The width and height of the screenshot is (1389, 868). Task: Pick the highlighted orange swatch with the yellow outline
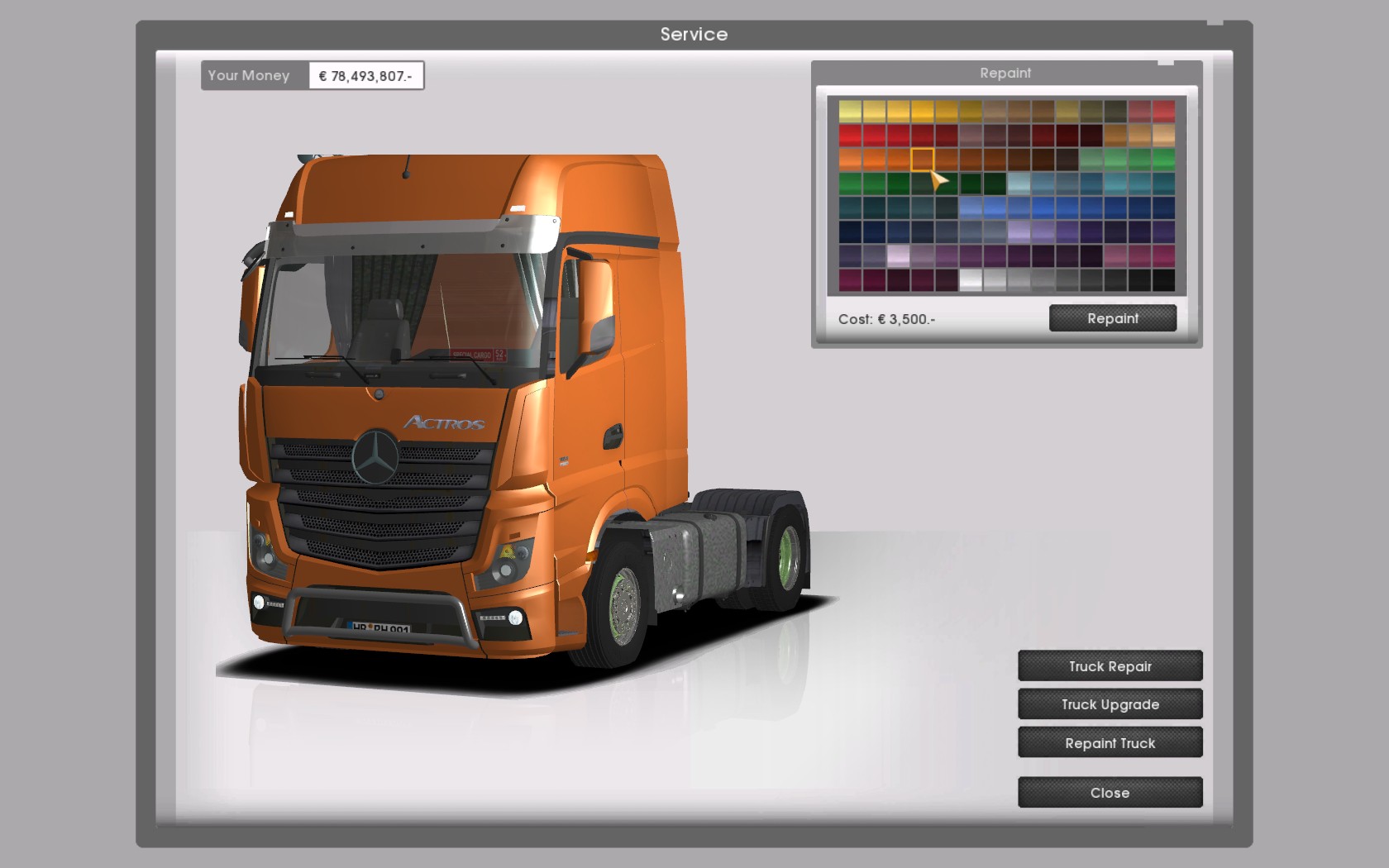923,159
